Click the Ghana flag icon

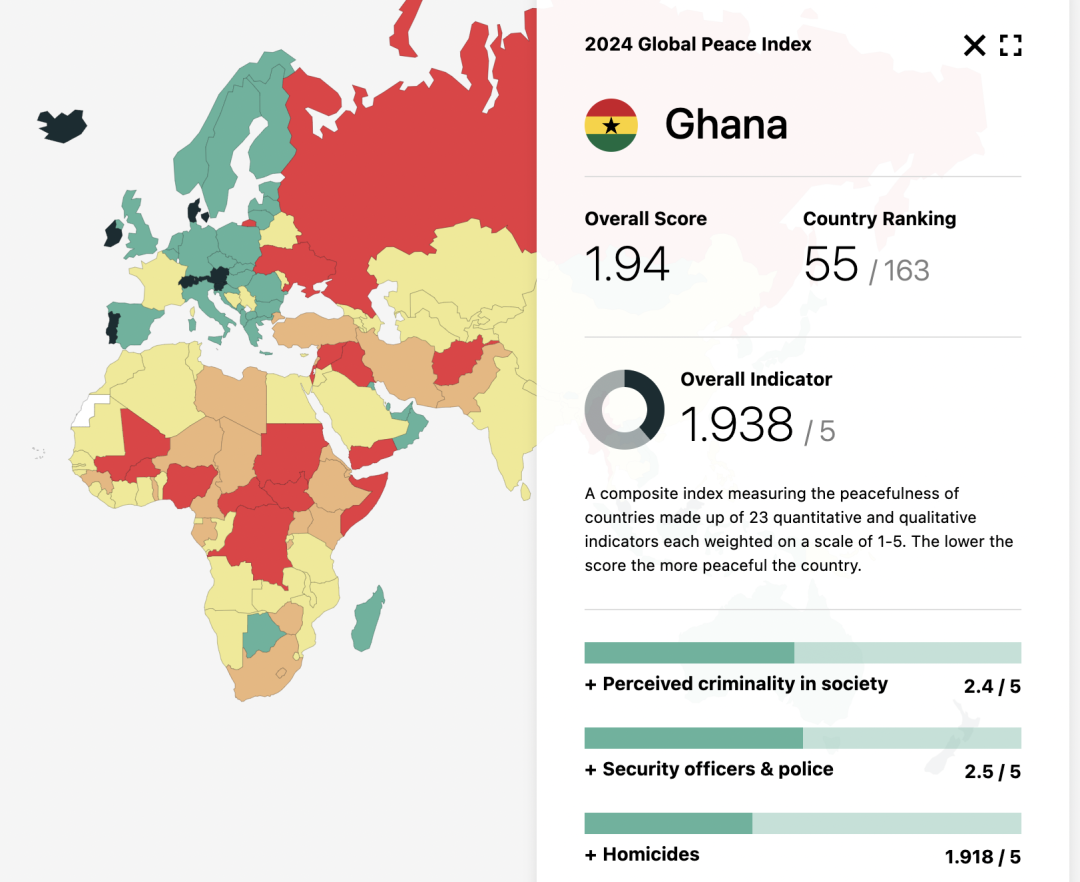(611, 125)
